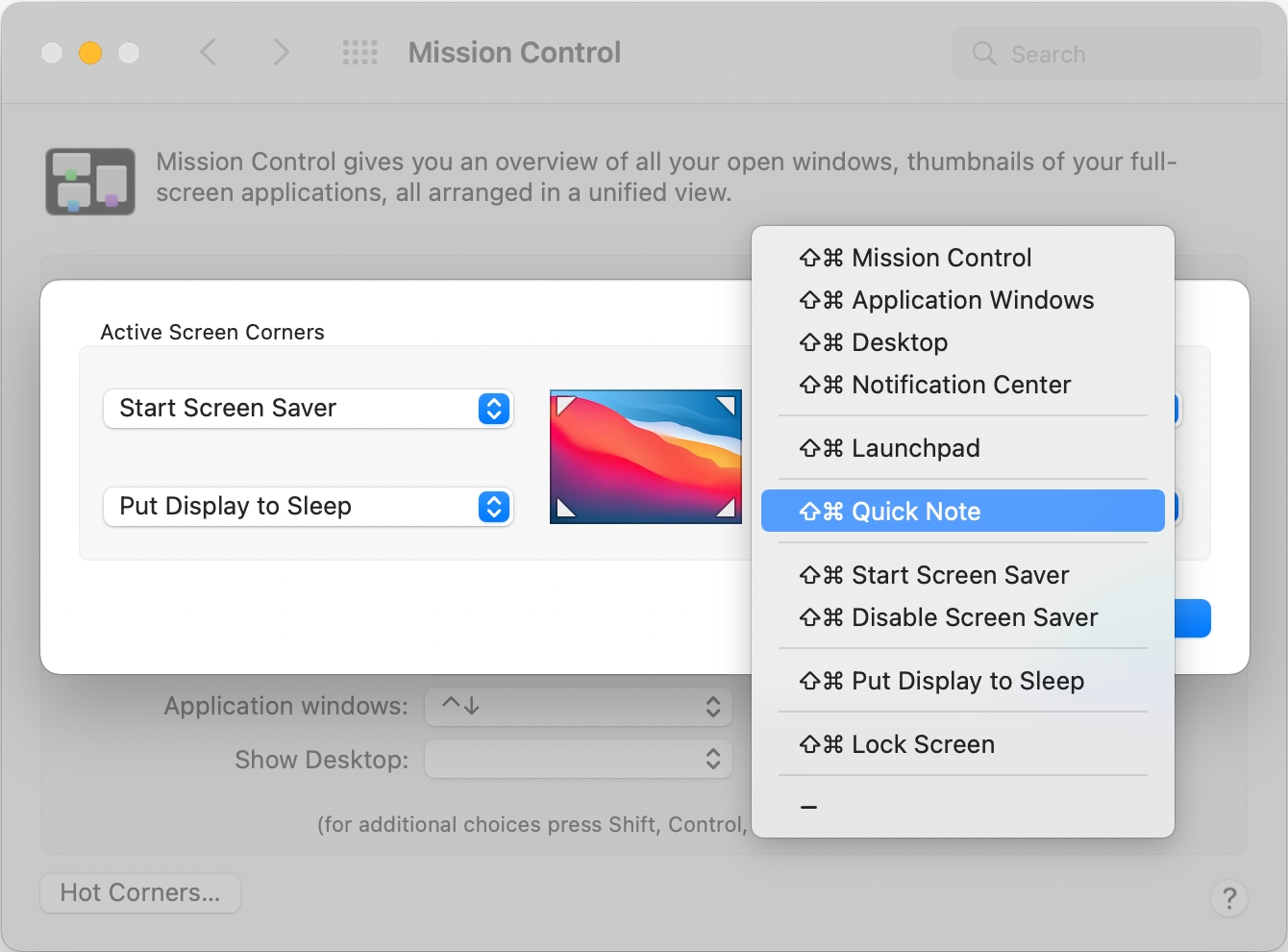Go back with the left chevron

[208, 52]
